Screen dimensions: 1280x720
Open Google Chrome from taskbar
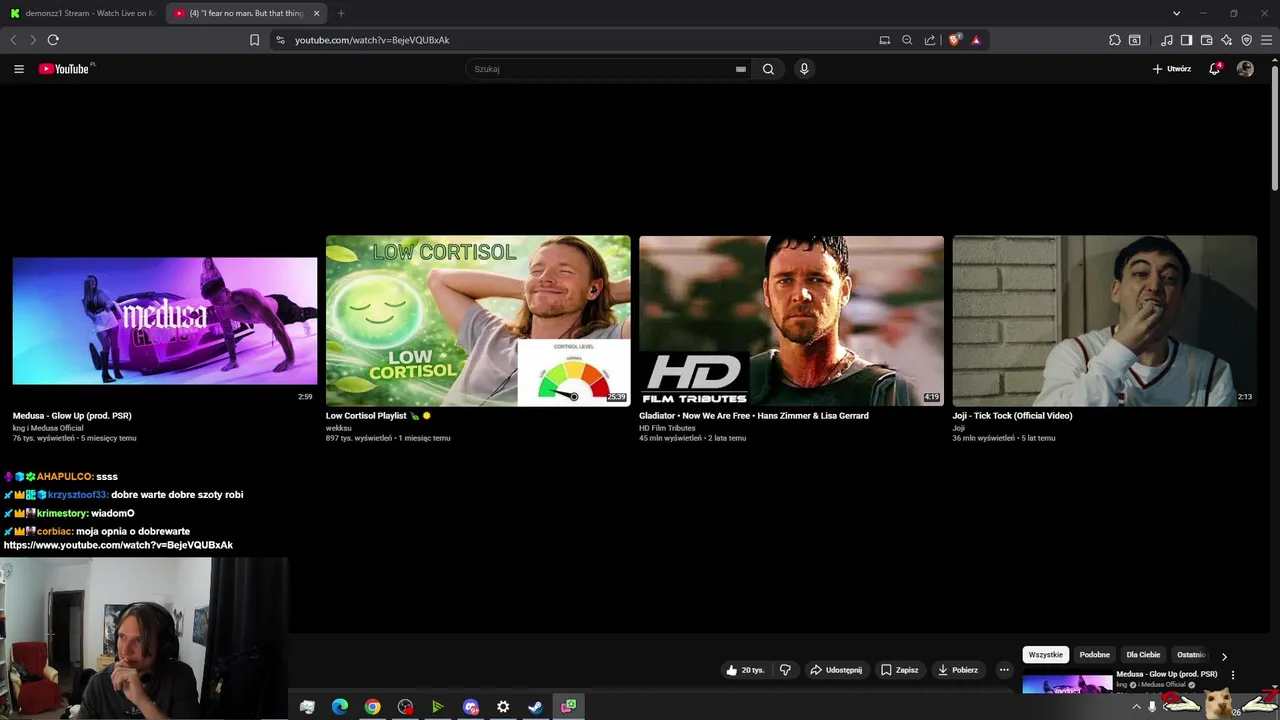372,707
